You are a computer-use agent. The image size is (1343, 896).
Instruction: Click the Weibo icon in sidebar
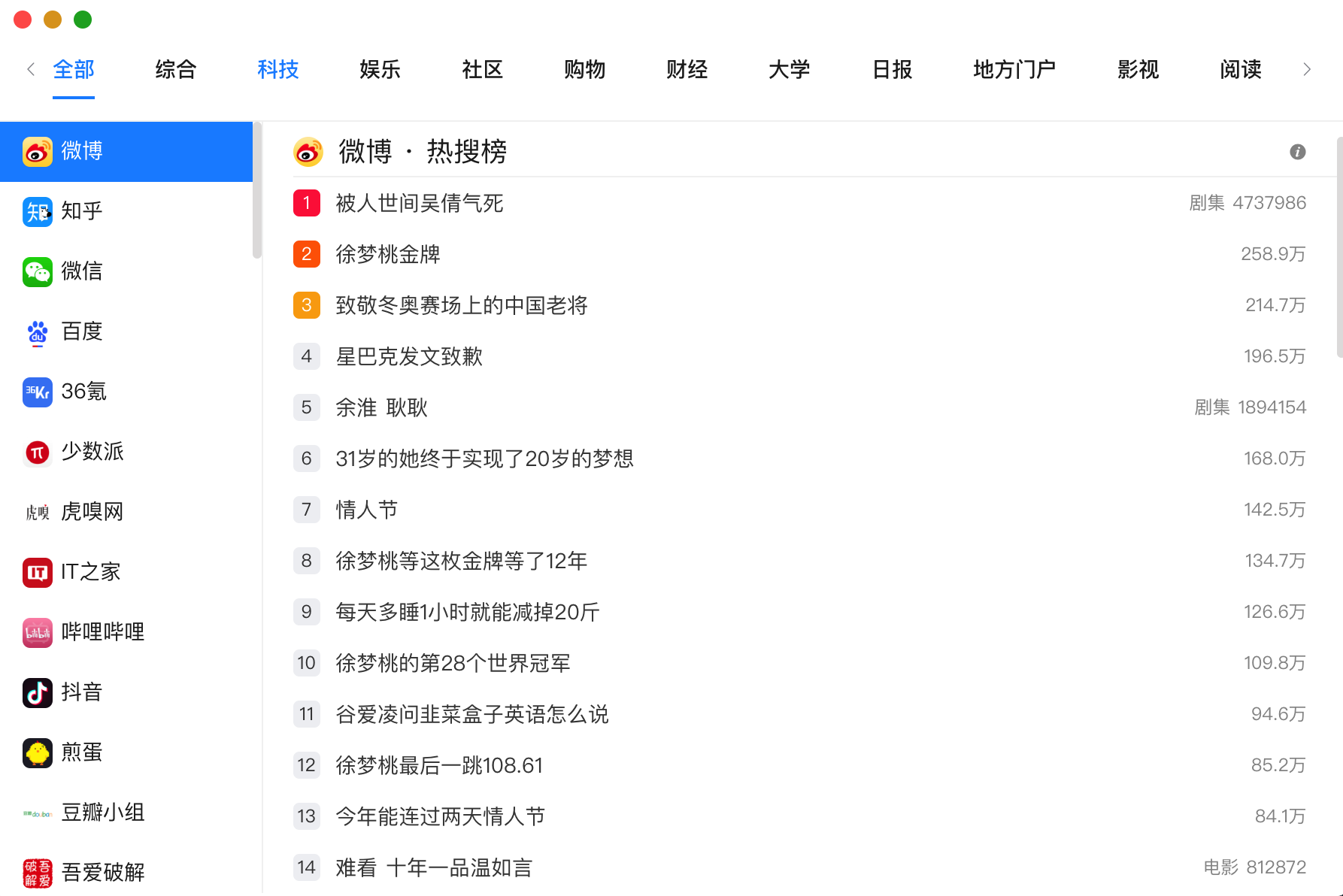(x=38, y=152)
